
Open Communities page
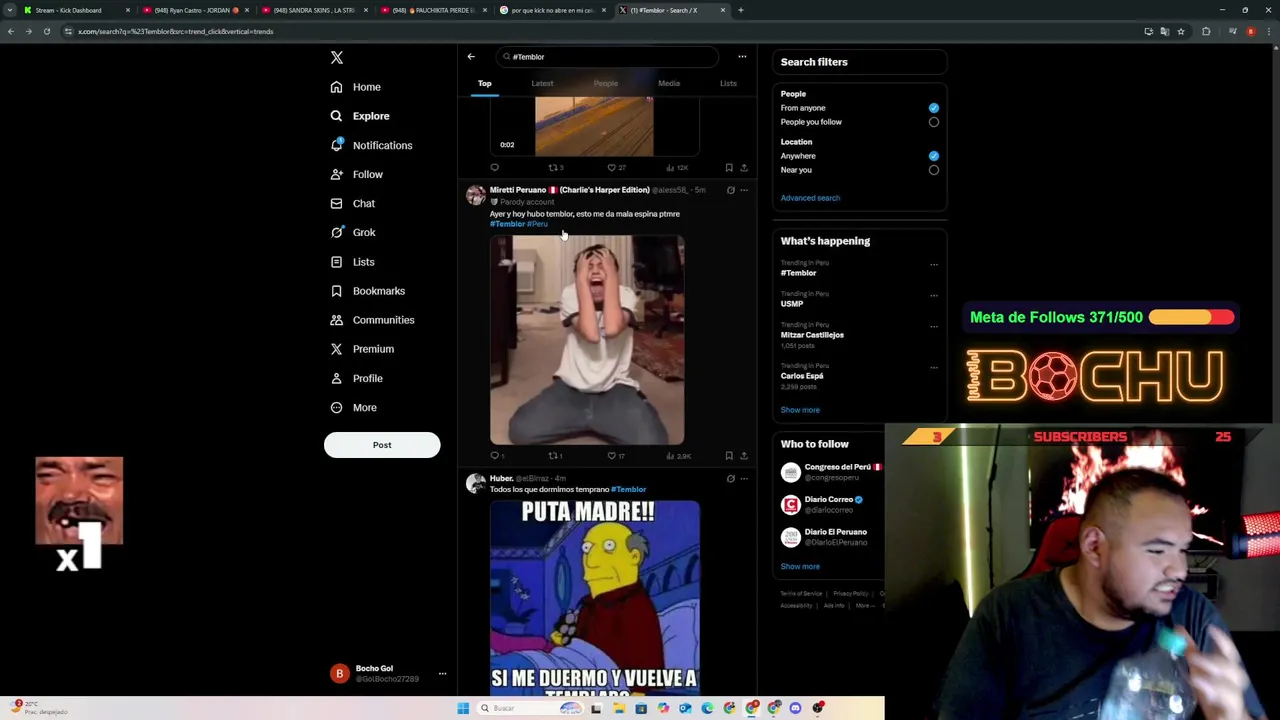[372, 320]
